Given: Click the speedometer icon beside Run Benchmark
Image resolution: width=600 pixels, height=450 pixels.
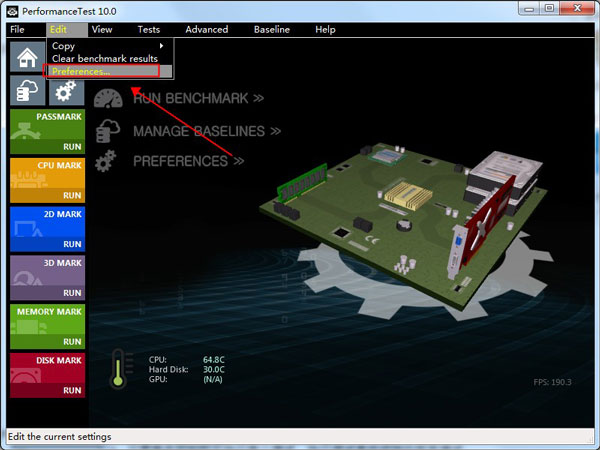Looking at the screenshot, I should click(x=108, y=99).
